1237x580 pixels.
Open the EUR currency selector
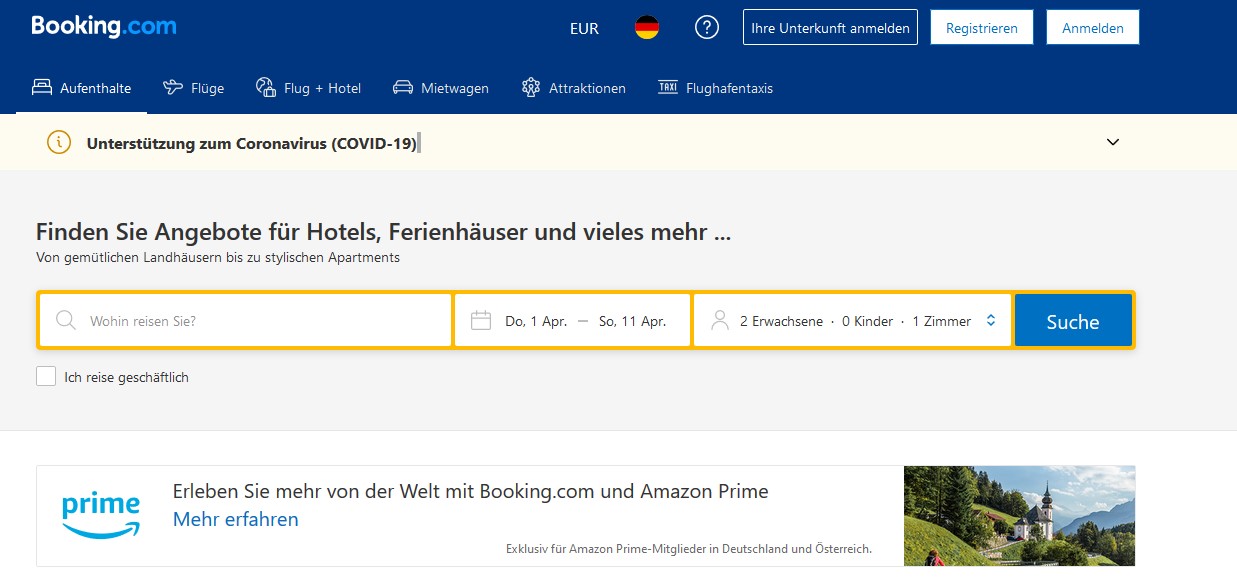click(x=584, y=28)
